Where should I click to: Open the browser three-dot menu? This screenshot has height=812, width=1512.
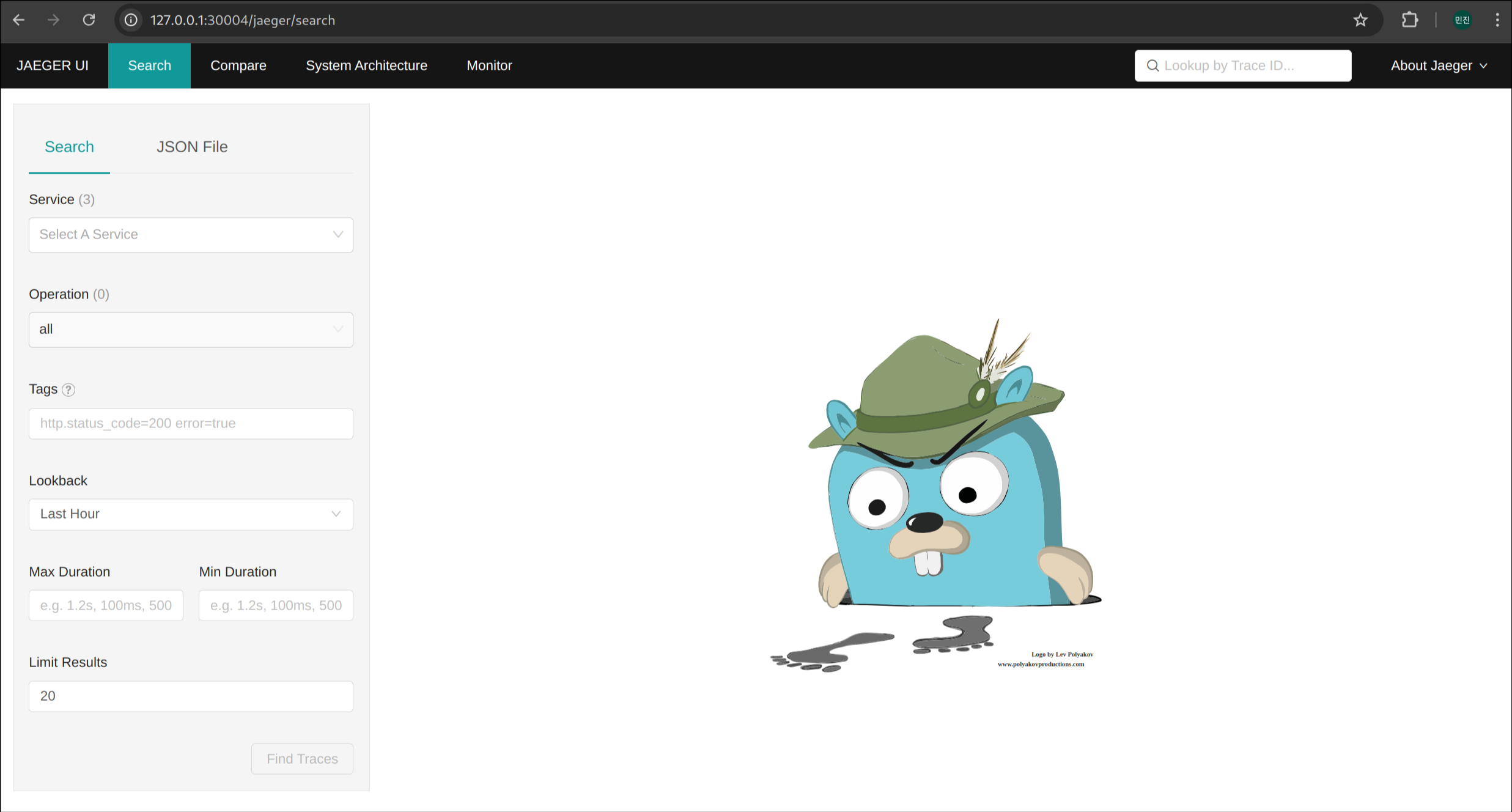coord(1497,20)
